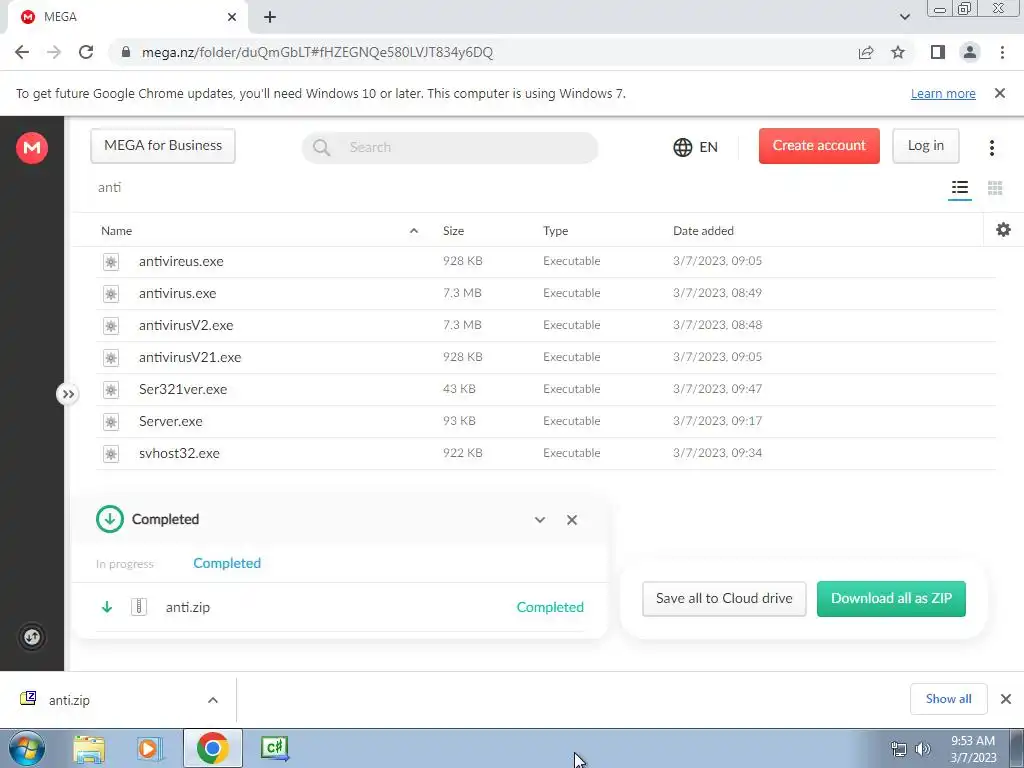Click the green Completed download circle icon
The height and width of the screenshot is (768, 1024).
(110, 519)
